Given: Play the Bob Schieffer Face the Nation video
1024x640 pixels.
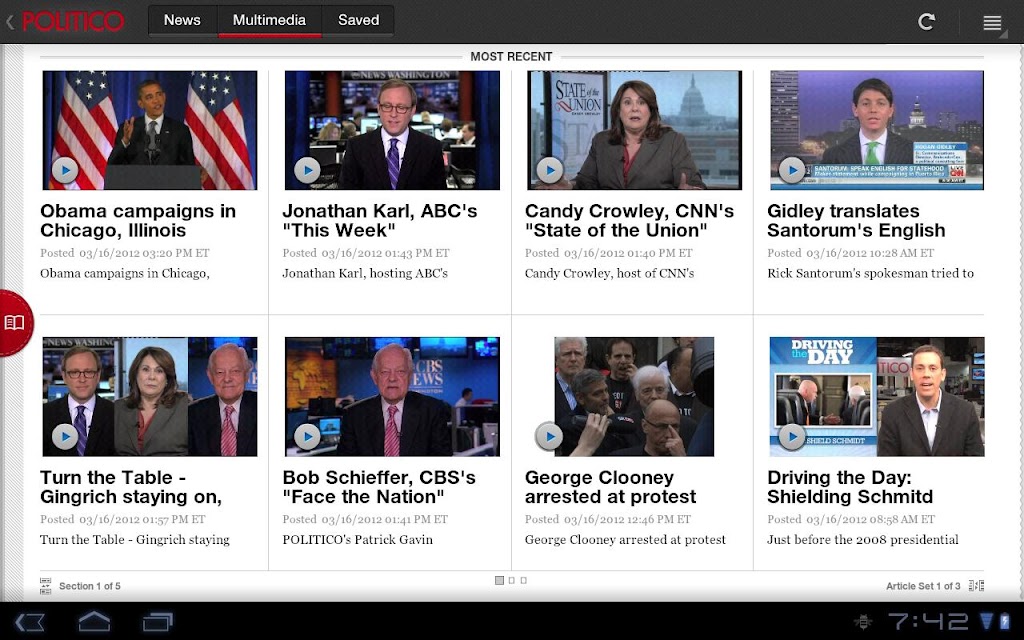Looking at the screenshot, I should coord(307,436).
